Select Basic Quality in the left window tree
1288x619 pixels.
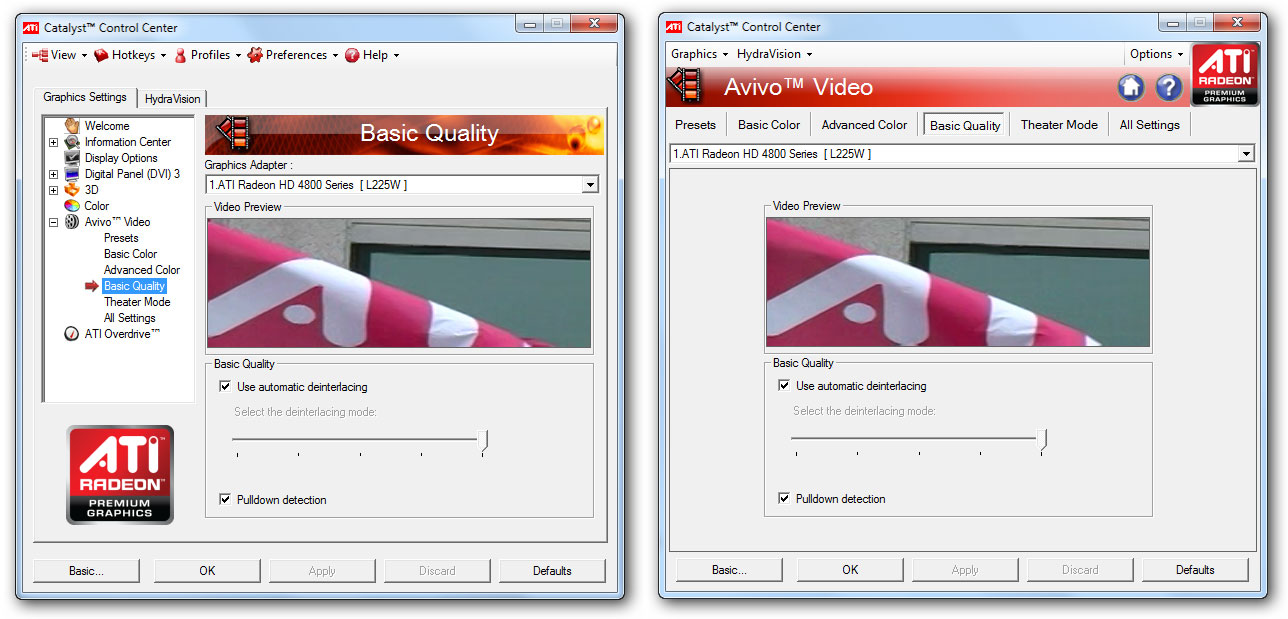134,286
